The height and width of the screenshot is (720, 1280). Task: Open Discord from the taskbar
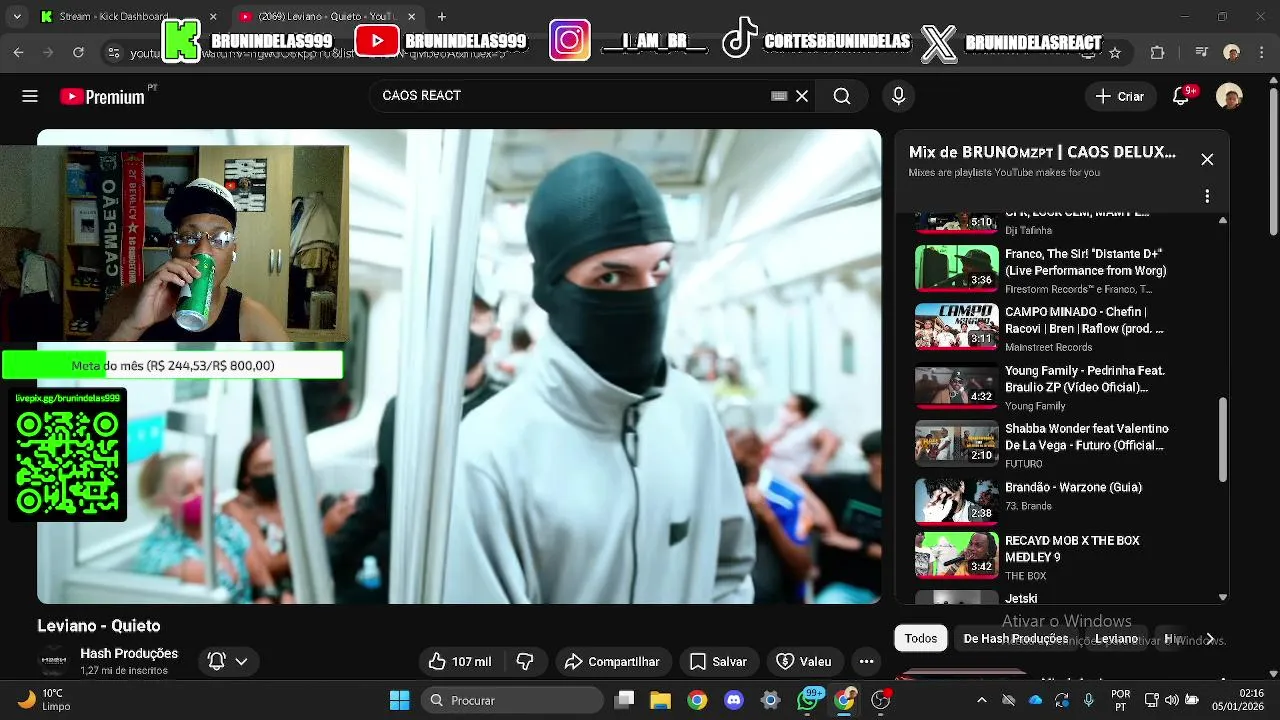(x=734, y=700)
